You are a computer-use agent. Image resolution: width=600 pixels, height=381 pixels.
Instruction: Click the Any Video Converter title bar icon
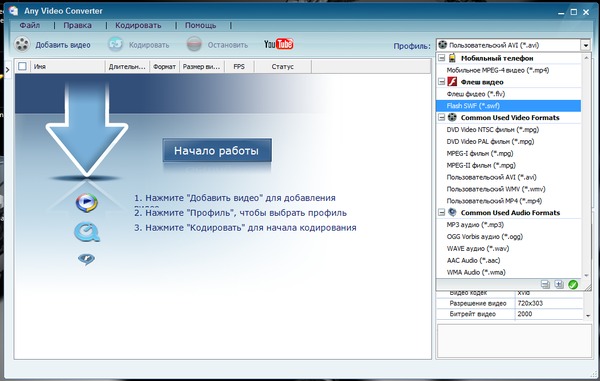pyautogui.click(x=14, y=11)
